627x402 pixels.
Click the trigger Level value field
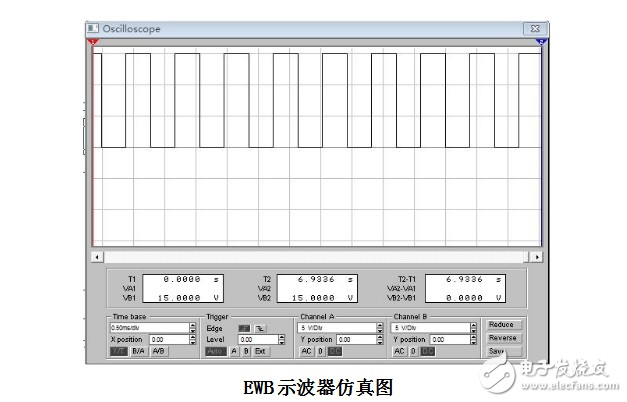(258, 340)
